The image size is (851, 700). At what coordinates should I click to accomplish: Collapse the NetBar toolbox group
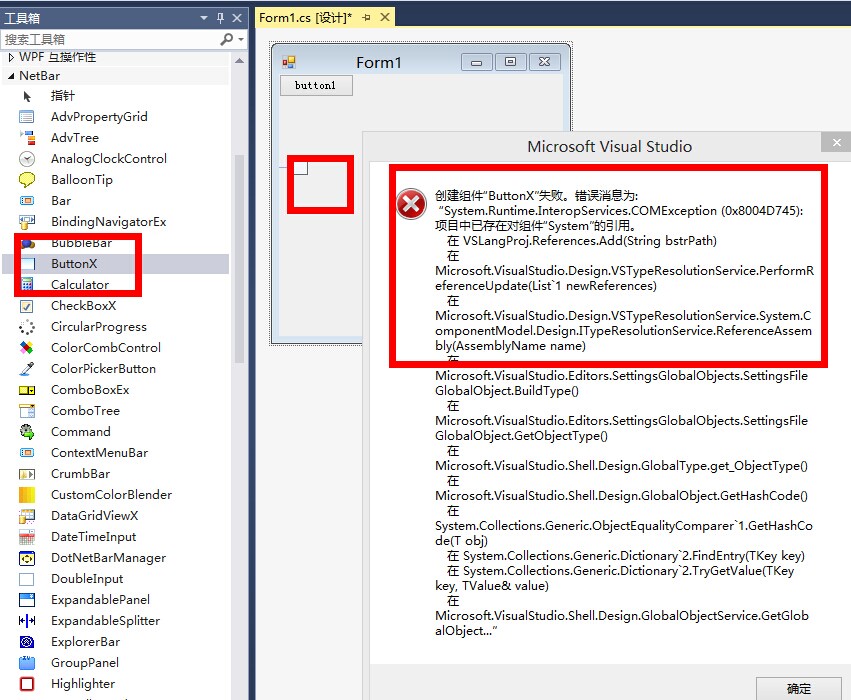click(x=11, y=76)
